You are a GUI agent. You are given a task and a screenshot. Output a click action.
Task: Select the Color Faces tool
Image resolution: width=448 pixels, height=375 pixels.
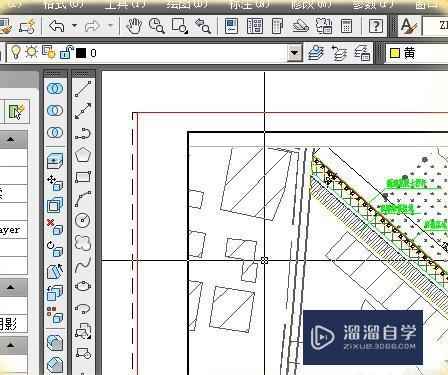point(55,315)
